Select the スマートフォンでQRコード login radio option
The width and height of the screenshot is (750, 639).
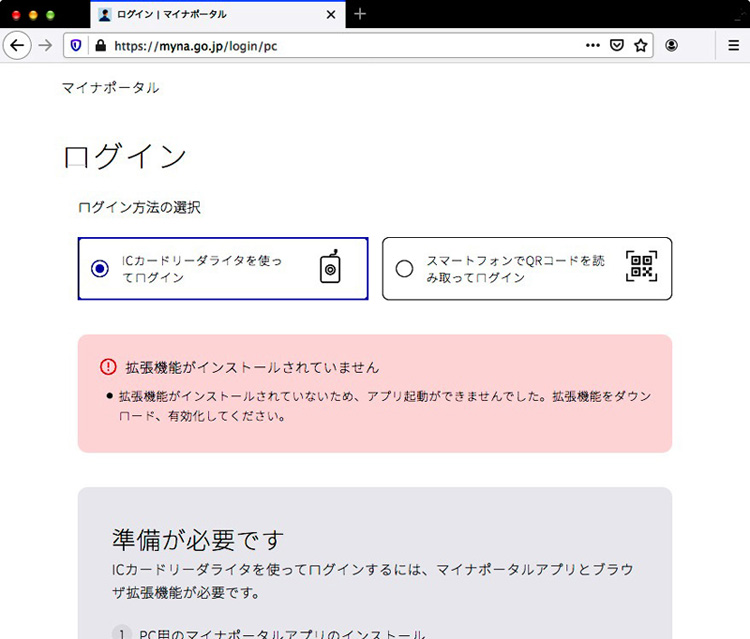404,268
